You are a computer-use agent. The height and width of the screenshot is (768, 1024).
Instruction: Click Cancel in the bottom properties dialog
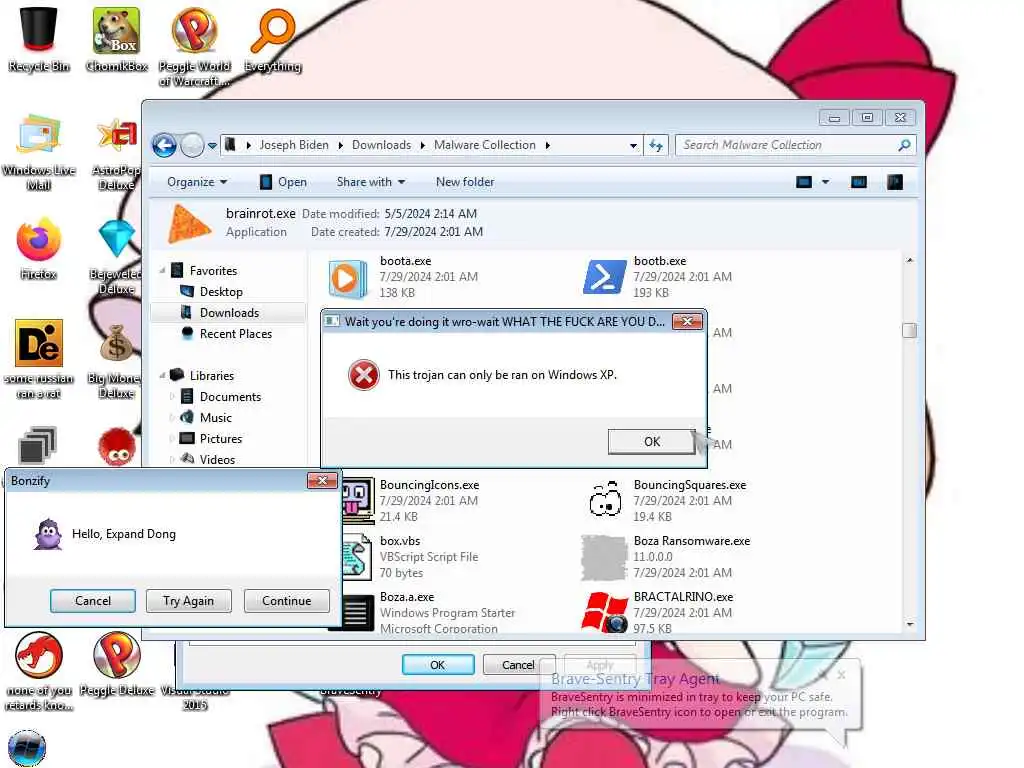tap(519, 665)
